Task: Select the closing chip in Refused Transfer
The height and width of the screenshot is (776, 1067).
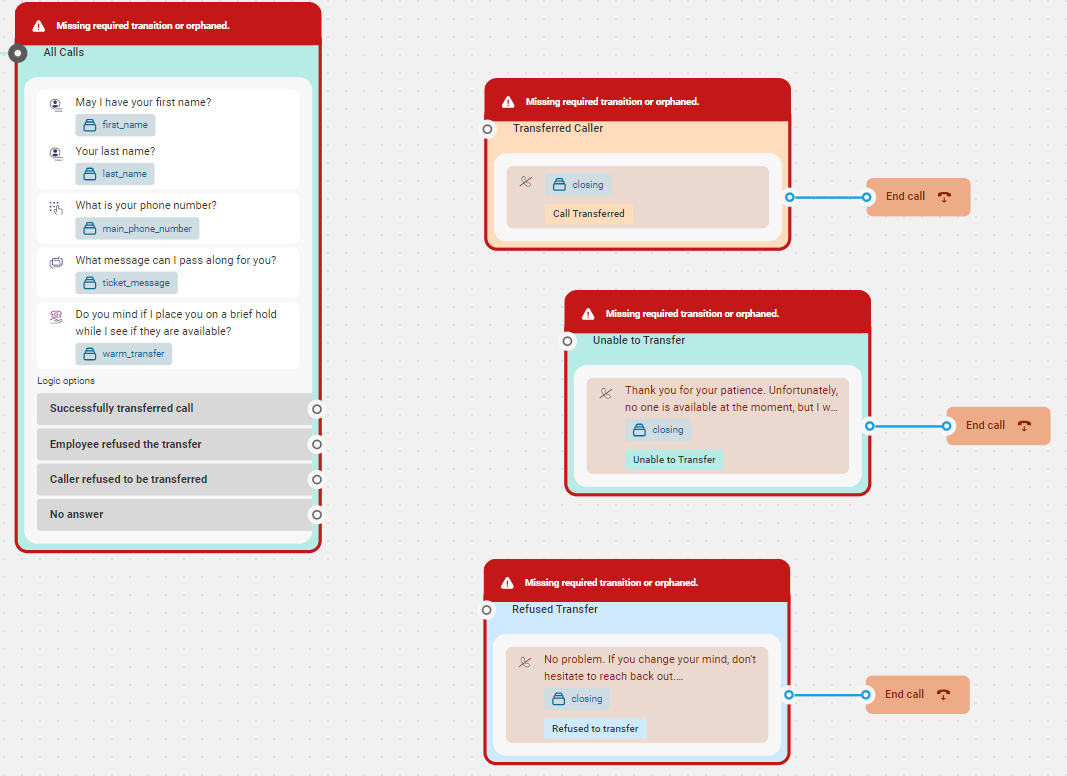Action: [577, 698]
